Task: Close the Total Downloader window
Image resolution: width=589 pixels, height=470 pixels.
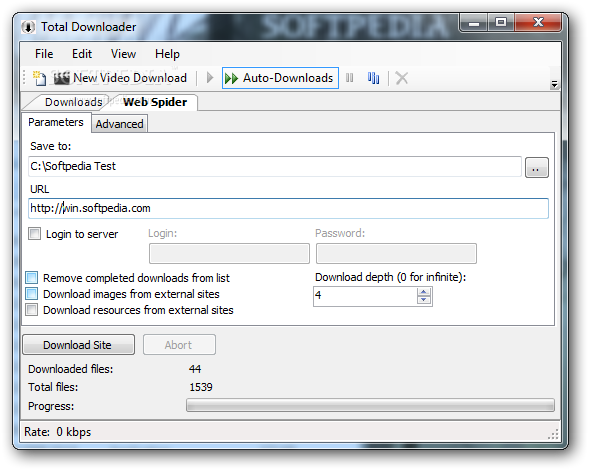Action: click(538, 23)
